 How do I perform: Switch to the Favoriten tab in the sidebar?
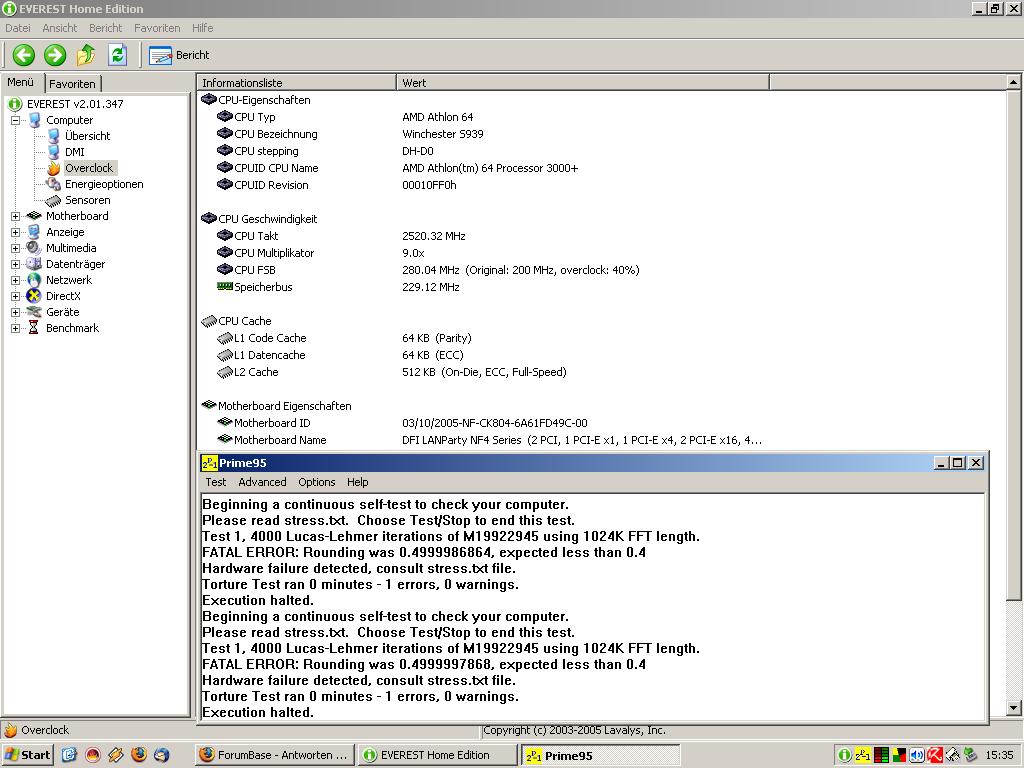[x=72, y=84]
